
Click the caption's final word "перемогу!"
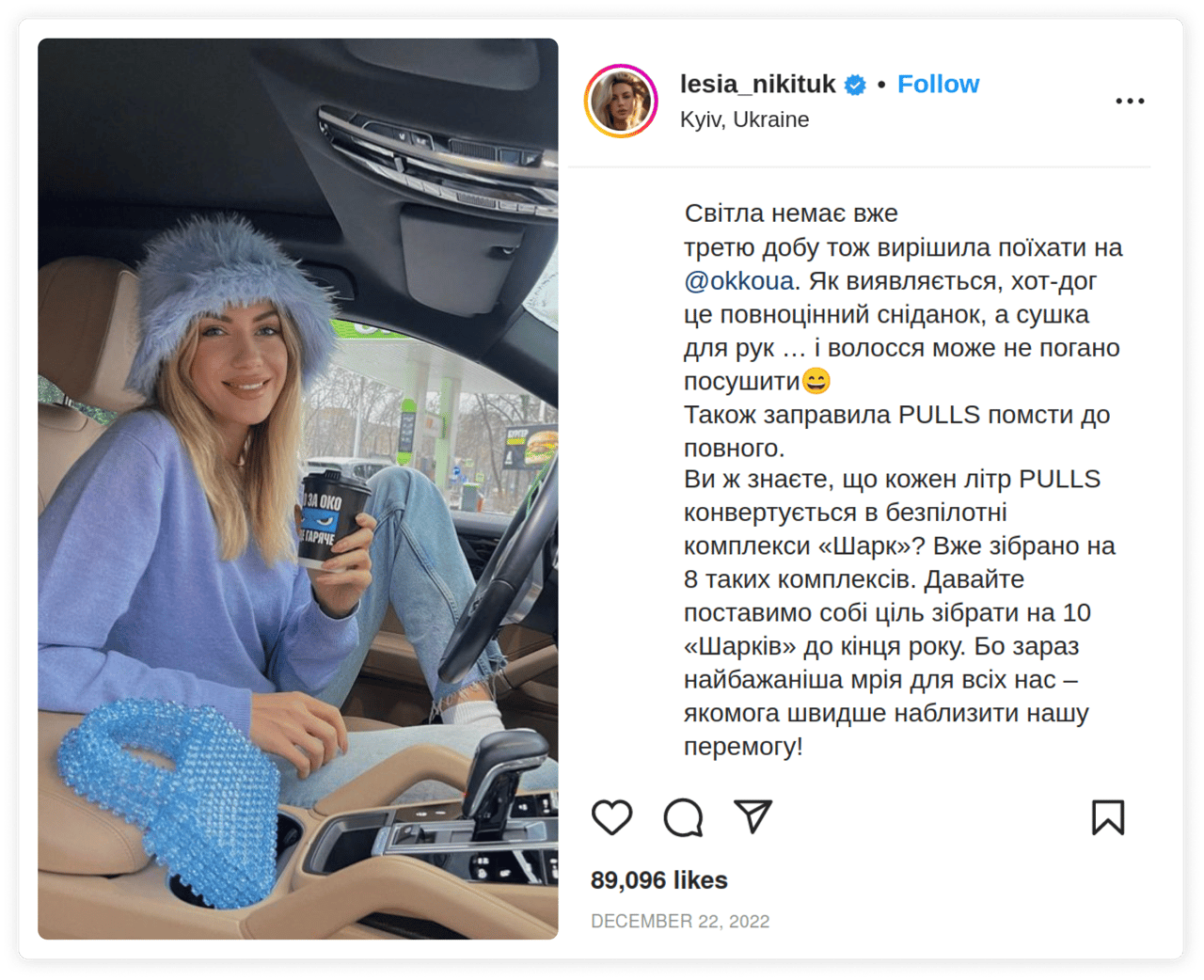pos(743,746)
